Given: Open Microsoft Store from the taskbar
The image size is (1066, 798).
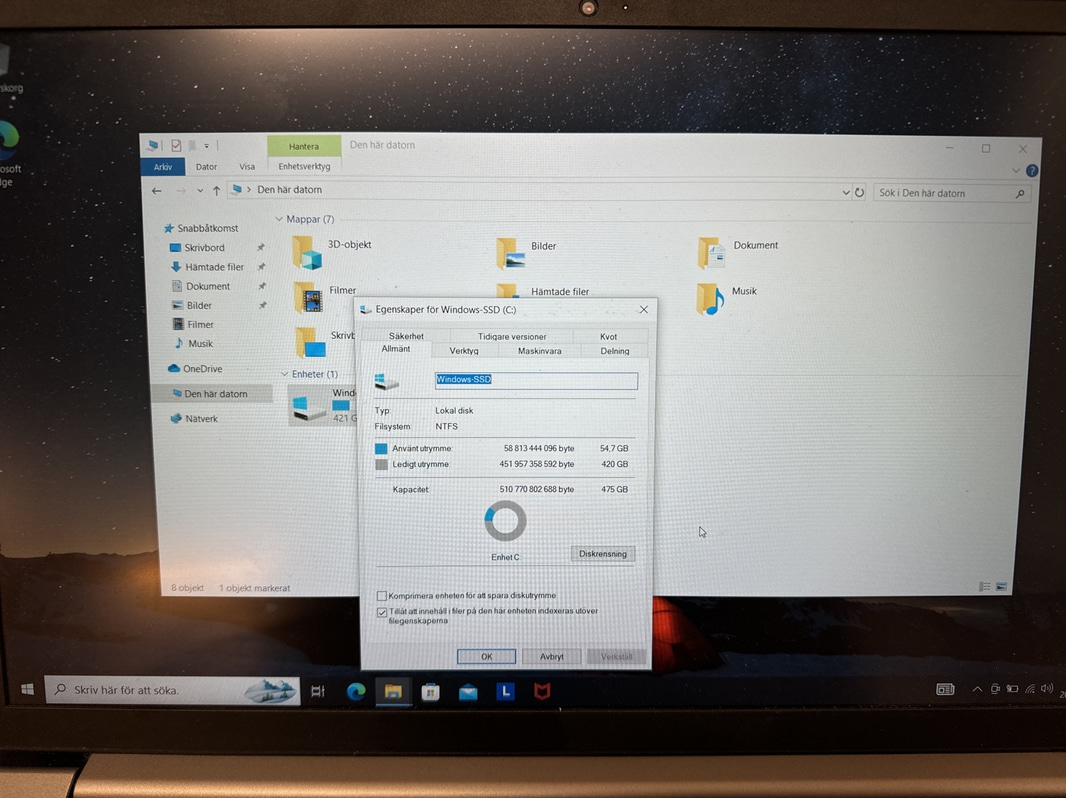Looking at the screenshot, I should click(430, 692).
